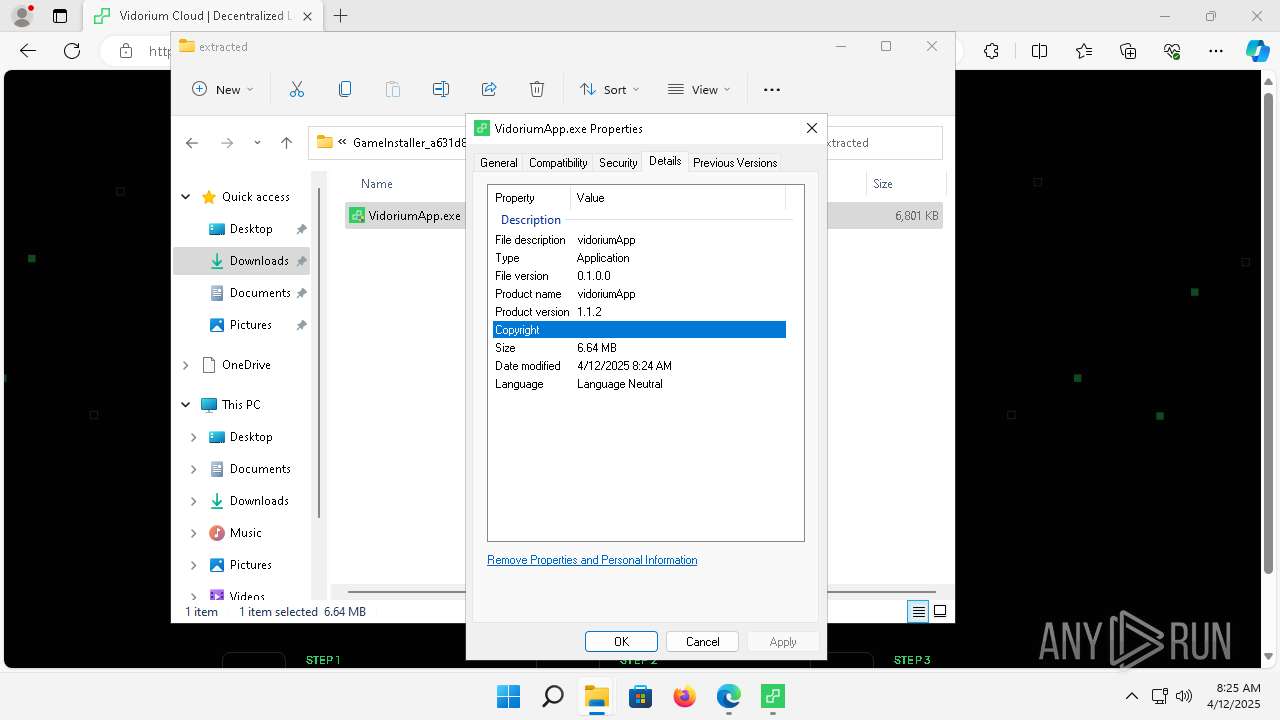Viewport: 1280px width, 720px height.
Task: Open Edge settings and more menu
Action: point(1216,51)
